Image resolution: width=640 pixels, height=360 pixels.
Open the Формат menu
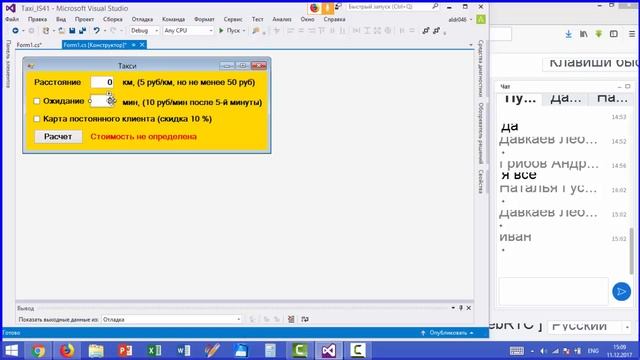(204, 19)
